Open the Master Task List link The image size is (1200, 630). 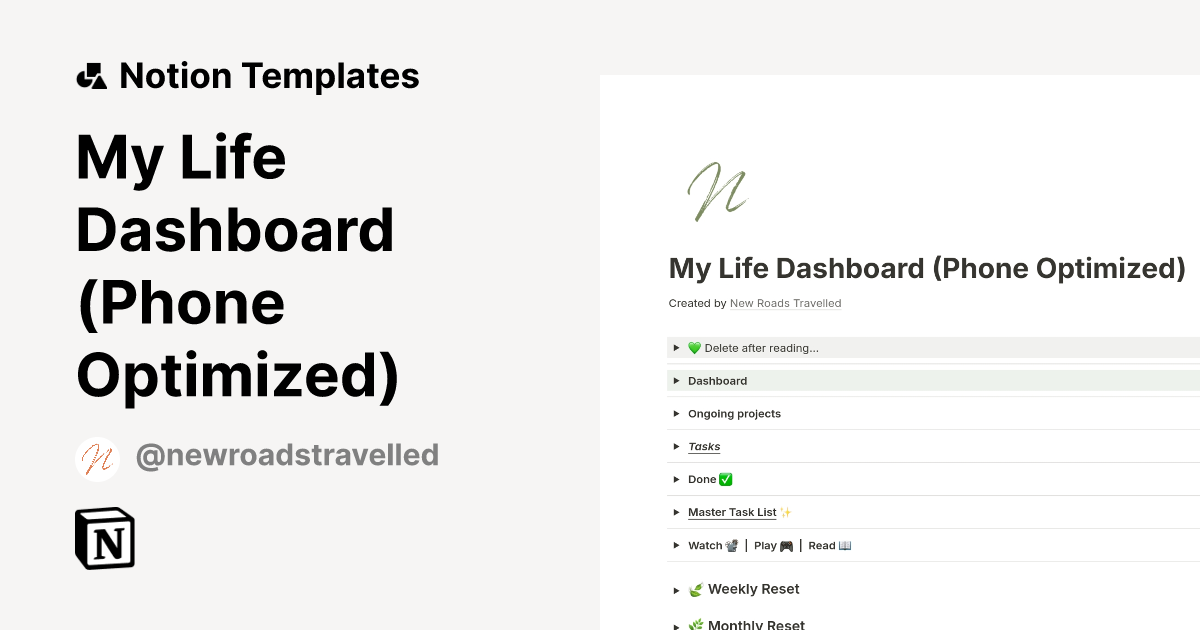730,511
